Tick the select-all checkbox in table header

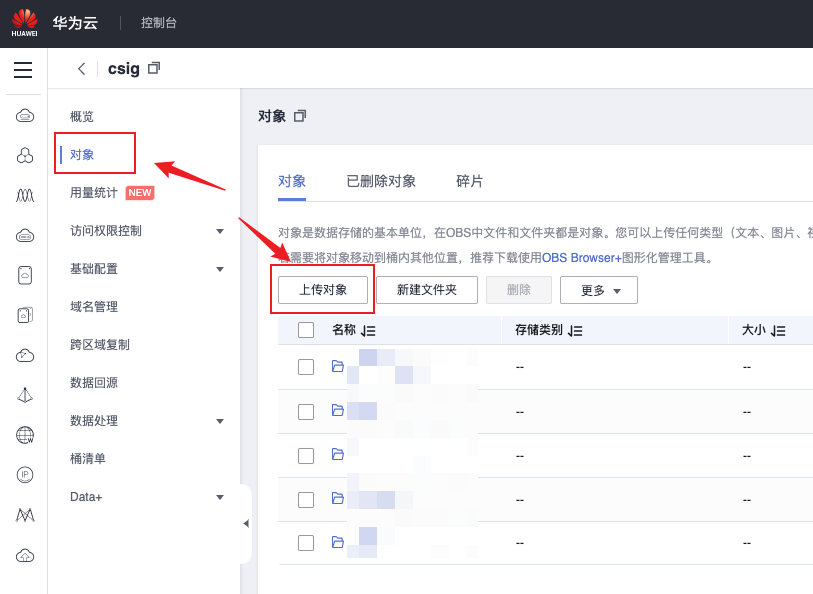pyautogui.click(x=306, y=330)
